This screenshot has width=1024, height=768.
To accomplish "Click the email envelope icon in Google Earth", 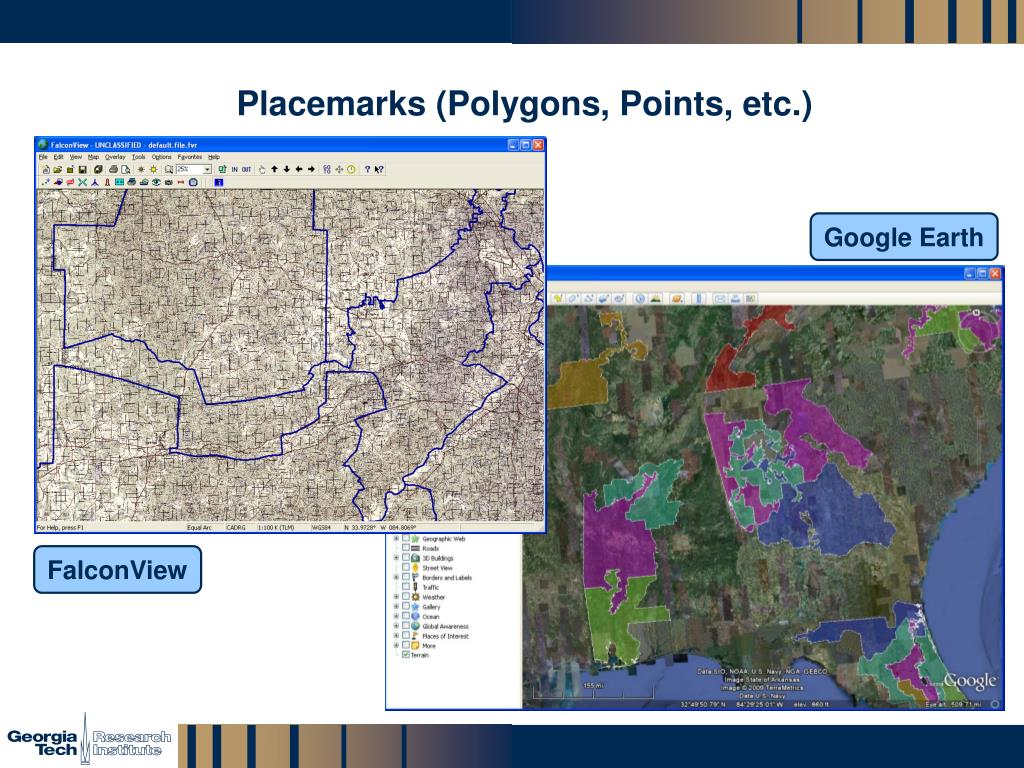I will pos(720,298).
